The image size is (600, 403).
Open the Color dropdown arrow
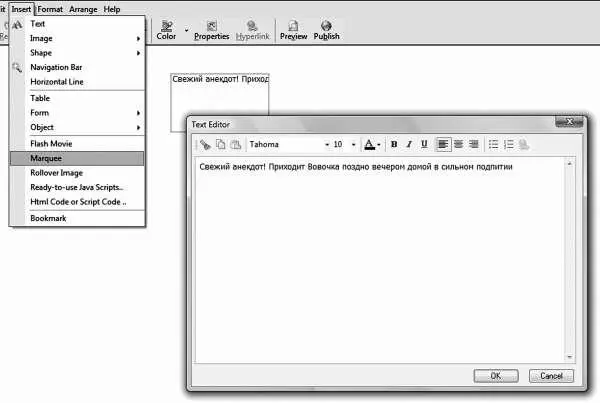click(x=186, y=30)
